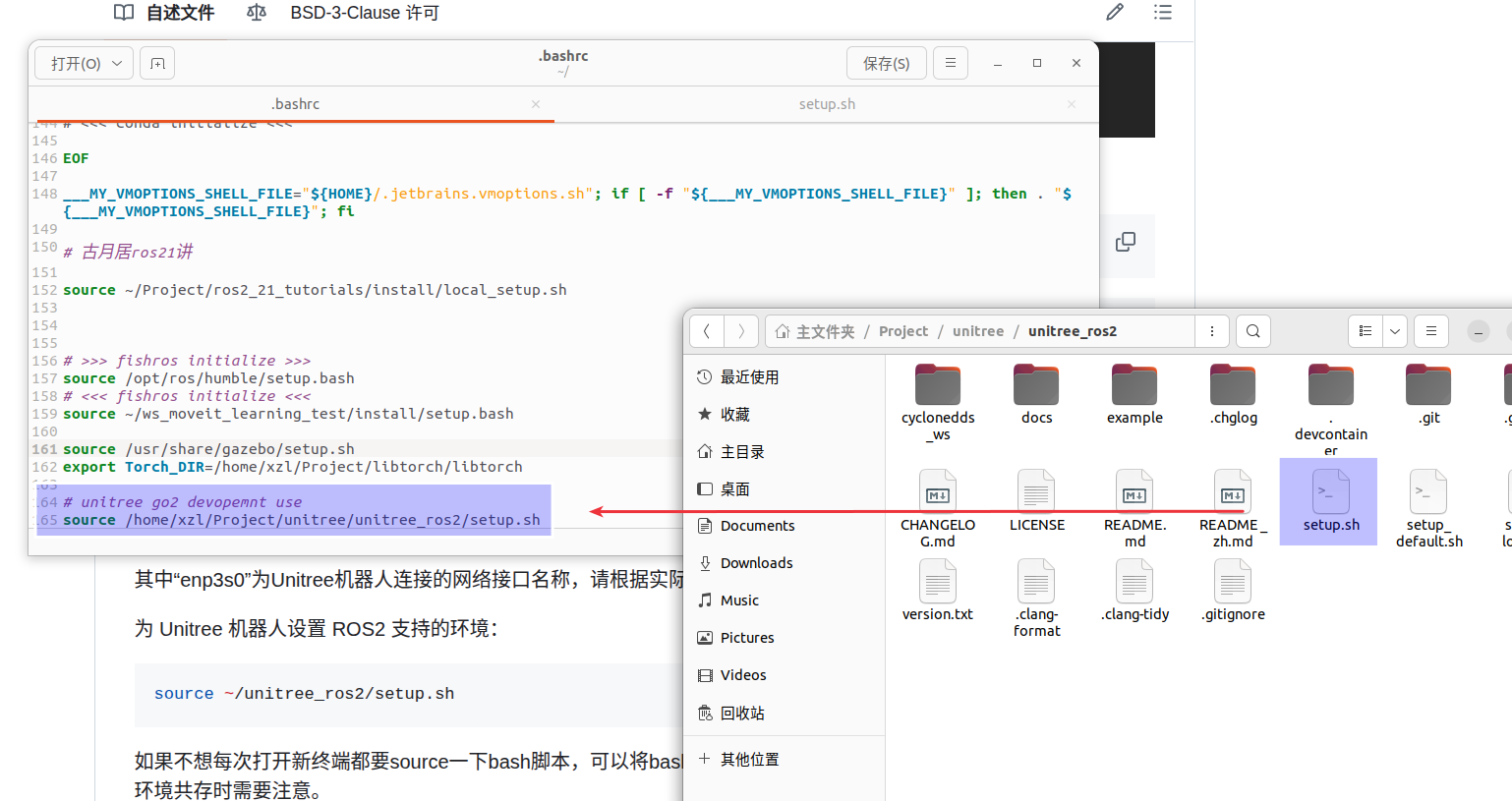Open the file manager main menu
The width and height of the screenshot is (1512, 801).
(1431, 331)
